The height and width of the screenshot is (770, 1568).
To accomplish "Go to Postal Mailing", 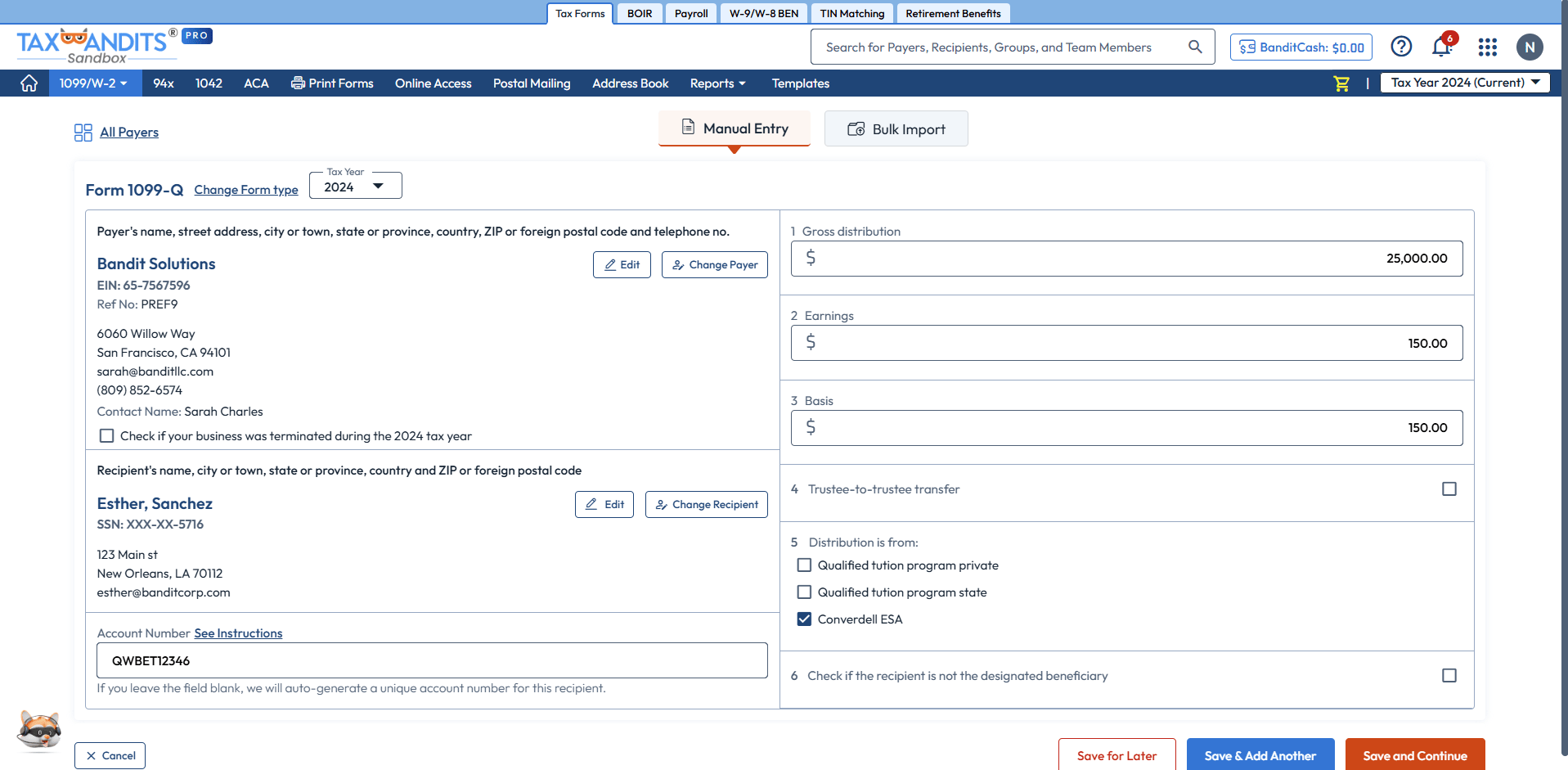I will tap(532, 83).
